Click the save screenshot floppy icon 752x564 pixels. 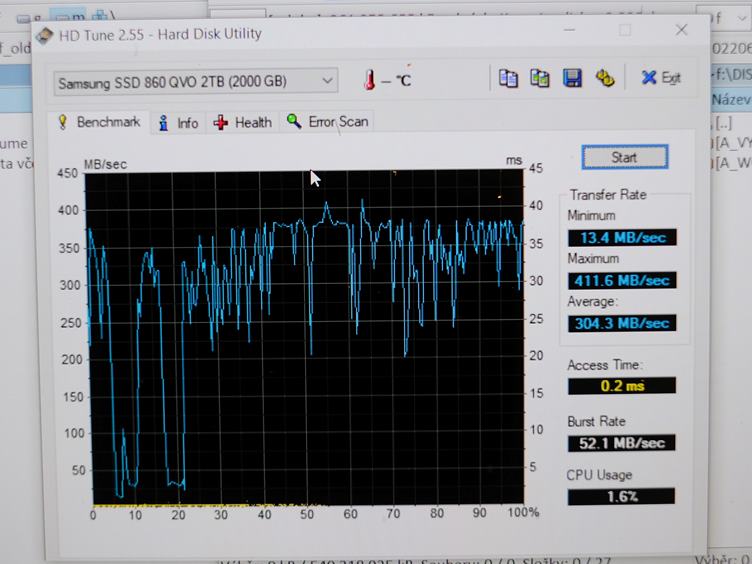click(572, 78)
